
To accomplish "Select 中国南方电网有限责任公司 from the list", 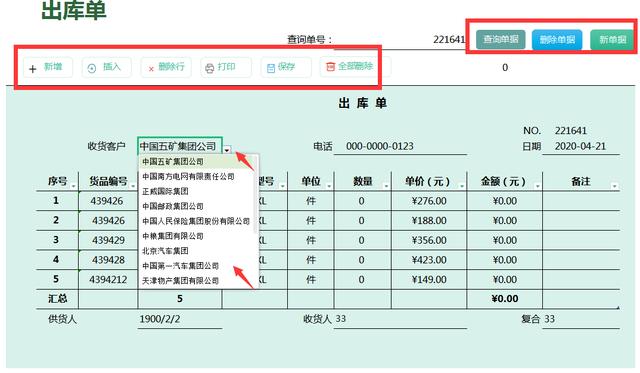I will 188,177.
